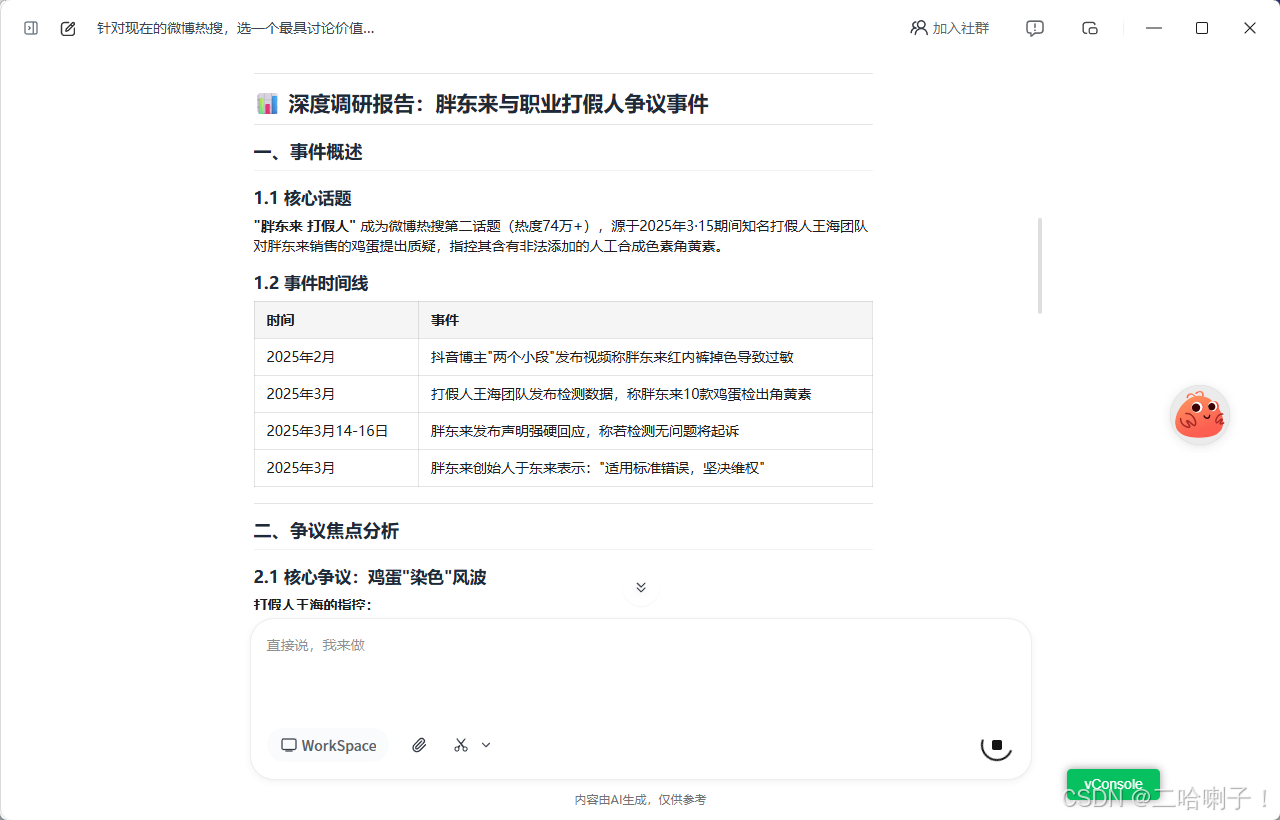This screenshot has height=820, width=1280.
Task: Click the double chevron to expand report content
Action: click(641, 587)
